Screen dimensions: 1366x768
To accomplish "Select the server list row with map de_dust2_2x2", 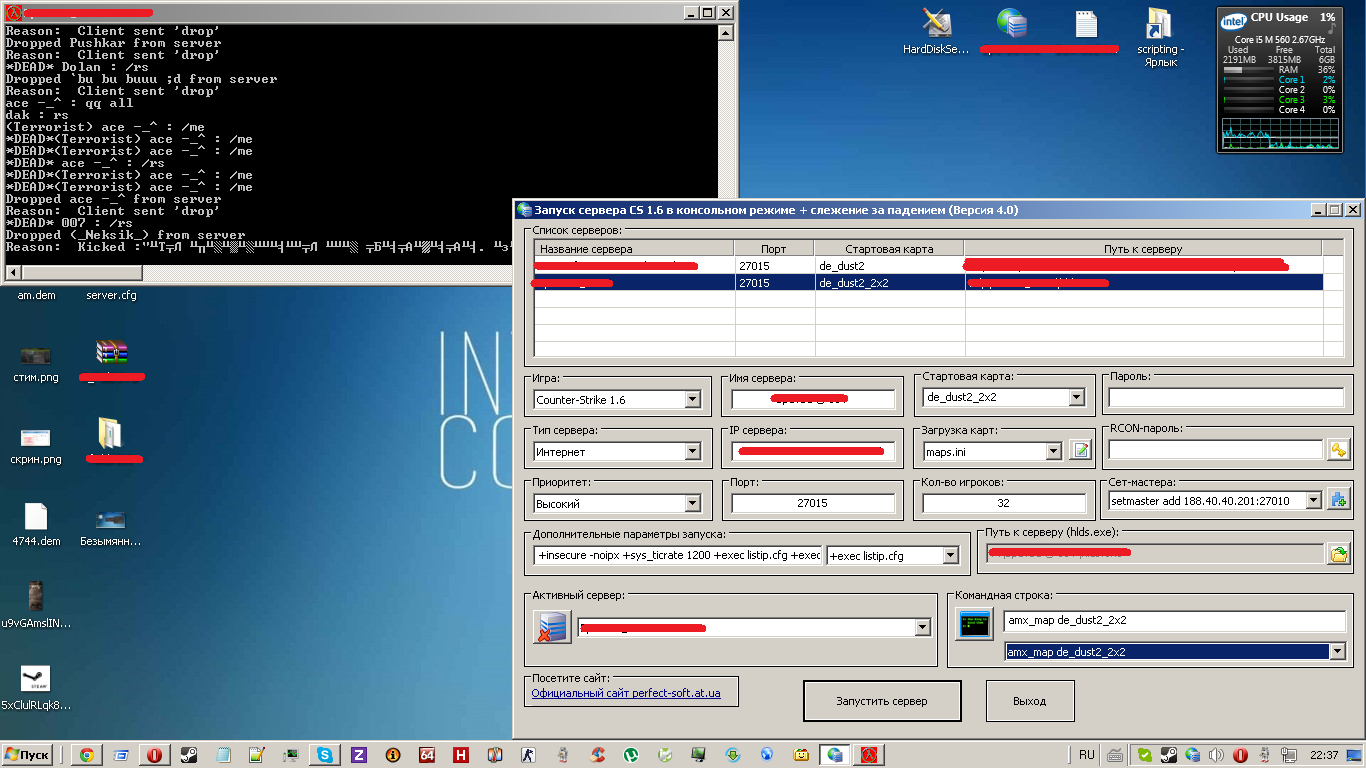I will tap(929, 283).
